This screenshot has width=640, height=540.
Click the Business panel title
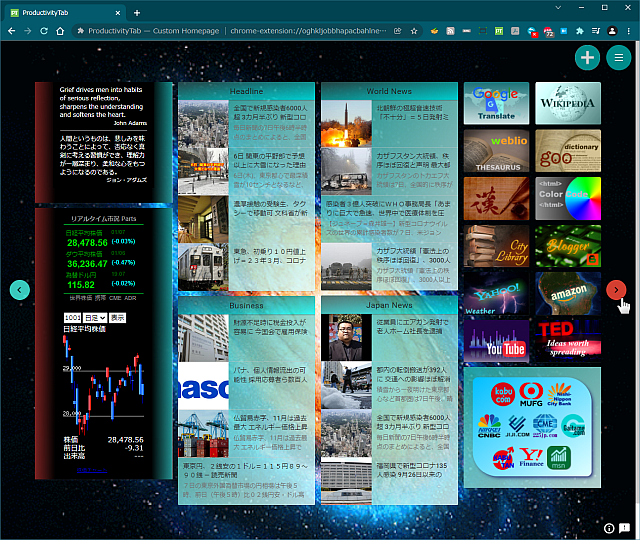coord(247,305)
